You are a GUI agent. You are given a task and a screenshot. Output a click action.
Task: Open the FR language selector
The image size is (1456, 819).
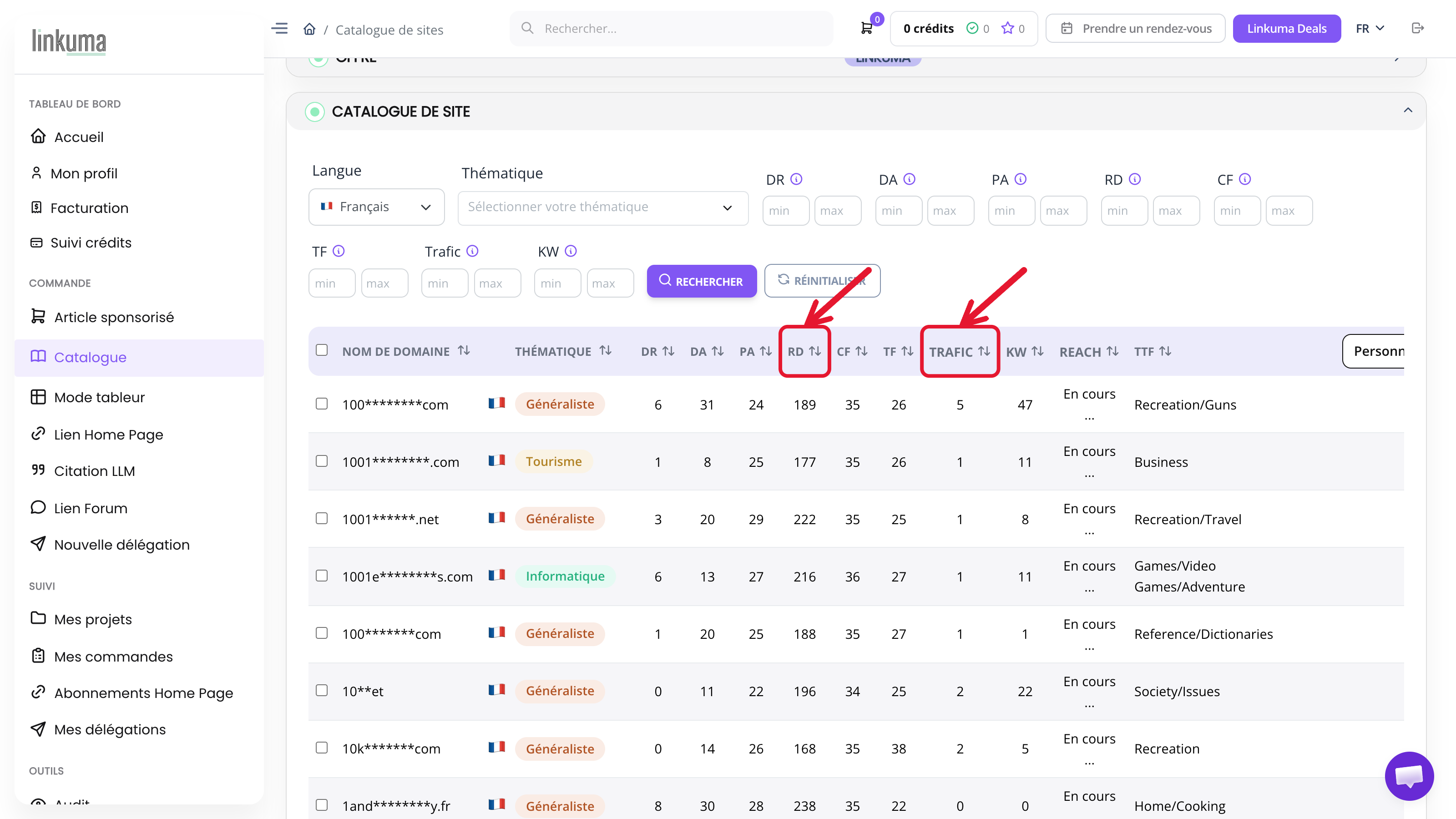click(x=1370, y=28)
